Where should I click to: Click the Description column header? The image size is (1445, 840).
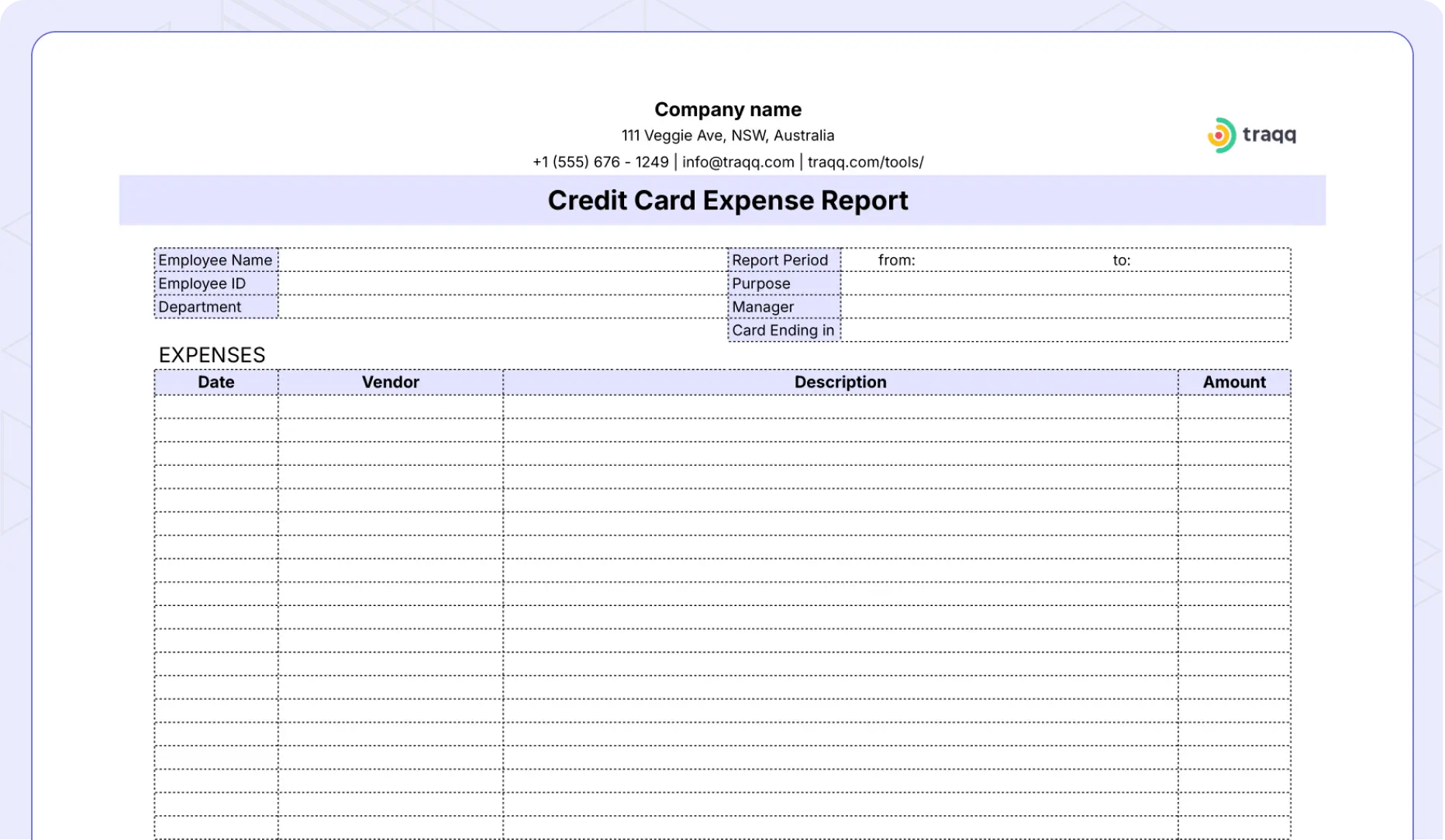click(840, 382)
